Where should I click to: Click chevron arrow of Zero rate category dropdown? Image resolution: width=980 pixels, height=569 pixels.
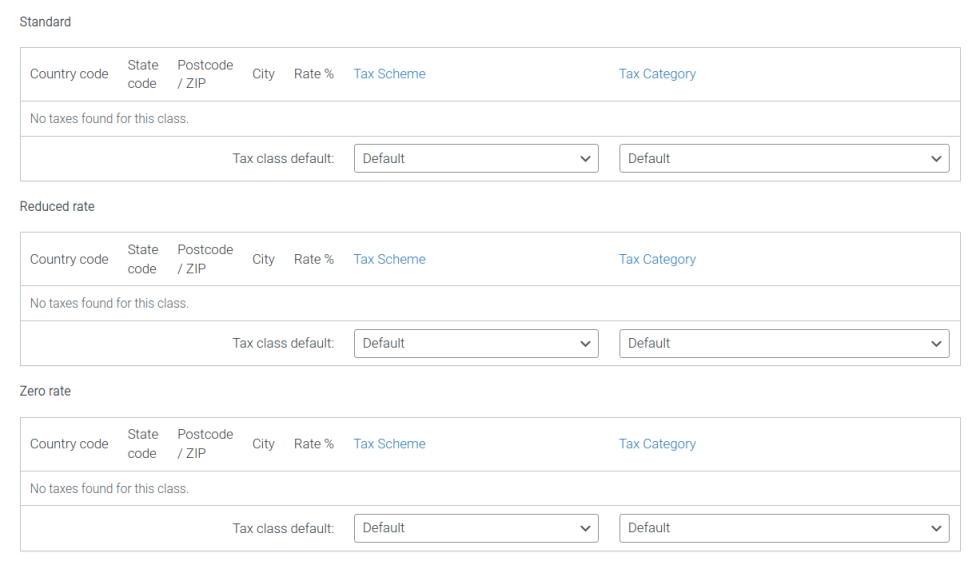(936, 528)
